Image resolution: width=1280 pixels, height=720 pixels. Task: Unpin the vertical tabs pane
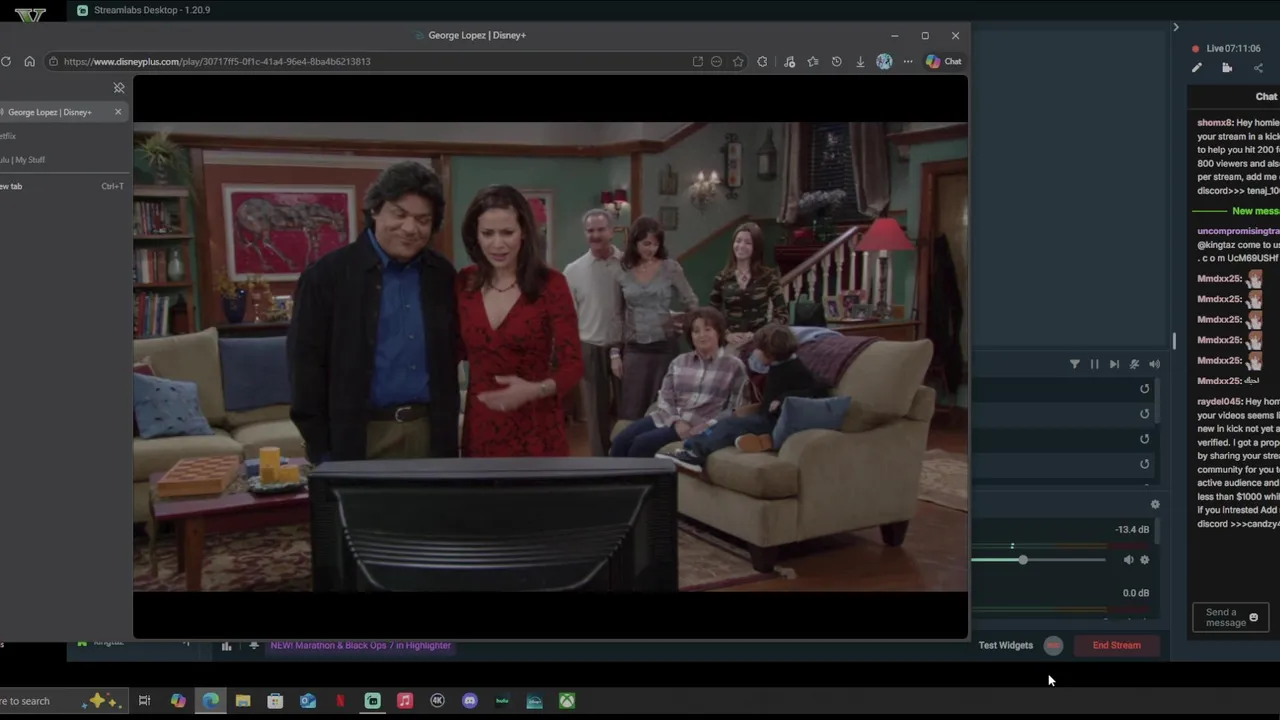point(119,88)
